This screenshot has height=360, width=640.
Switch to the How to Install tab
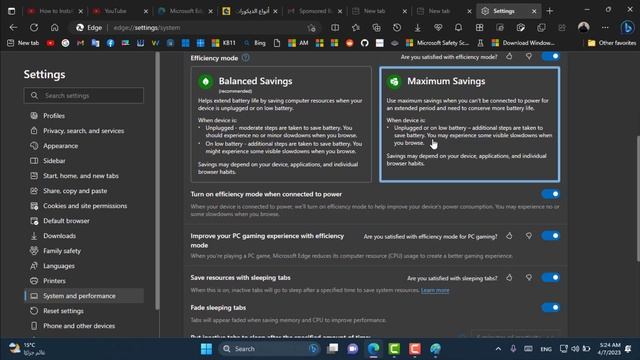click(55, 11)
